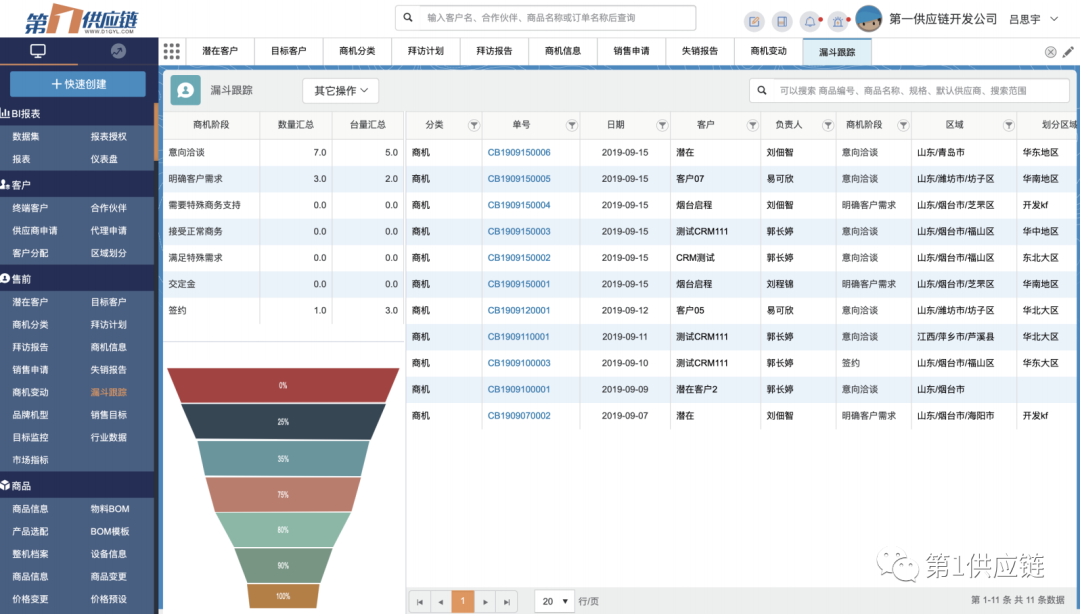The image size is (1080, 614).
Task: Click the circled X close-tabs icon
Action: point(1050,52)
